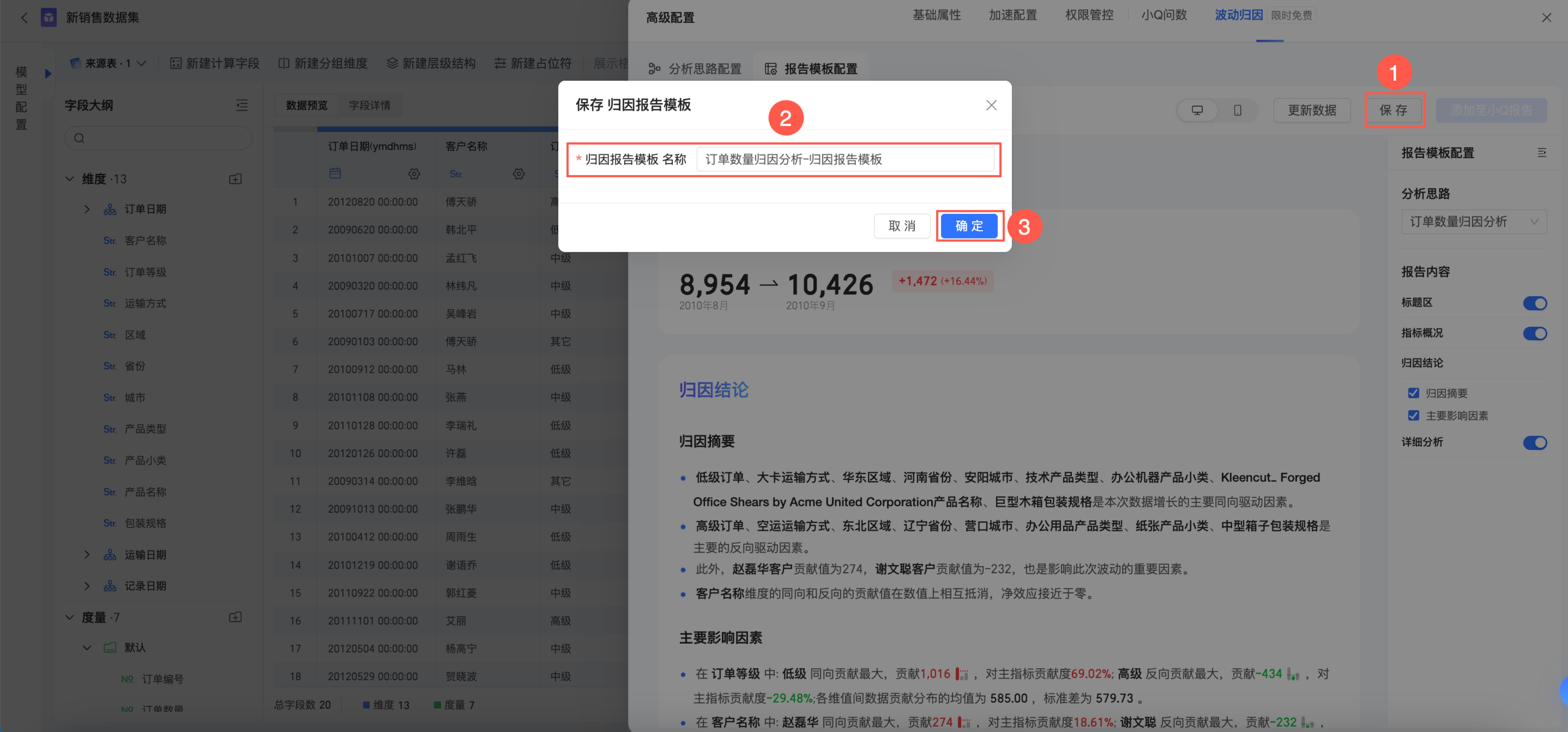Switch preview to desktop monitor view icon
Screen dimensions: 1568x732
[x=1197, y=110]
